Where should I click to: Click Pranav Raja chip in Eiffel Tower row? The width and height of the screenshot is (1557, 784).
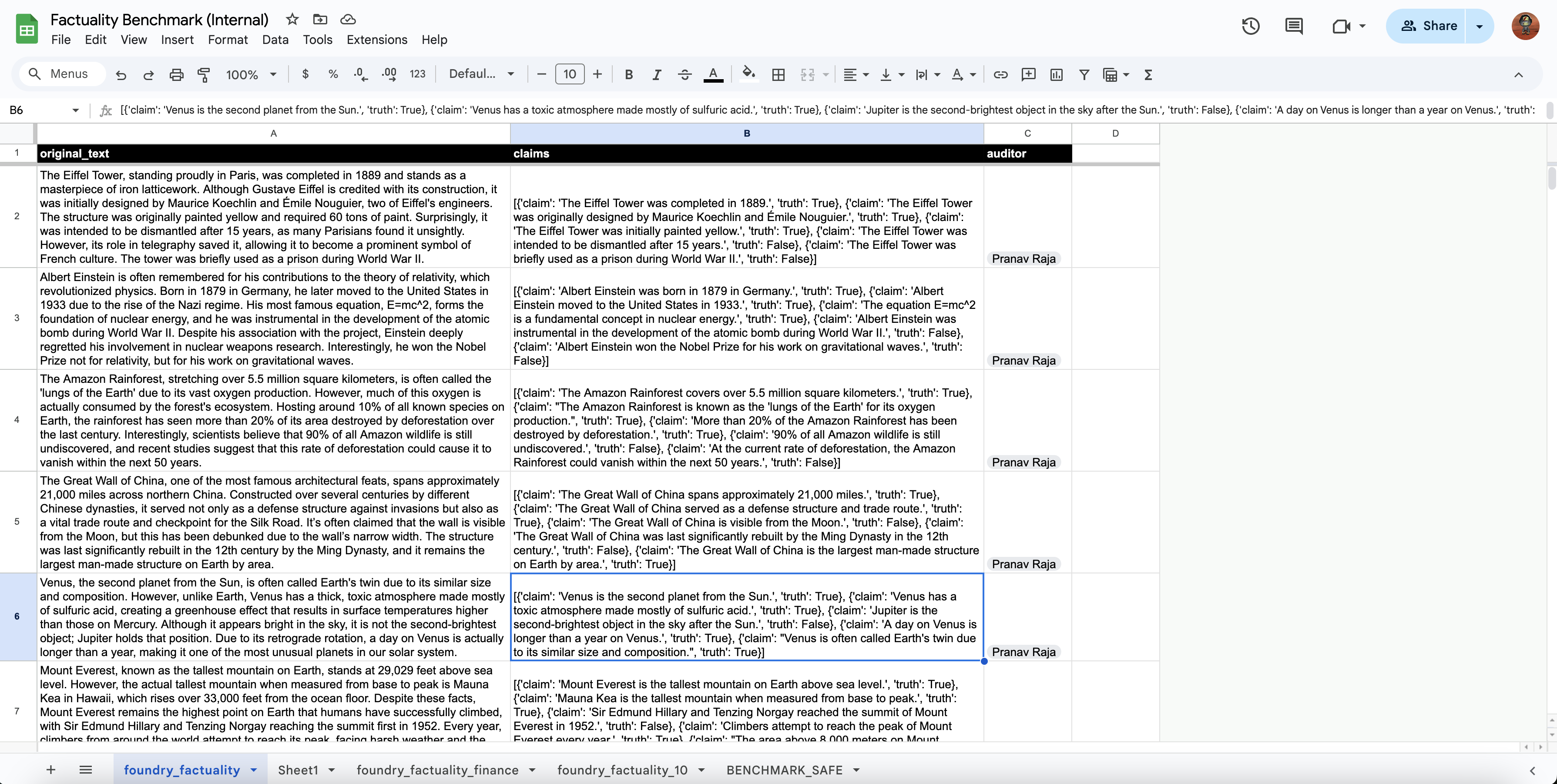pos(1023,259)
